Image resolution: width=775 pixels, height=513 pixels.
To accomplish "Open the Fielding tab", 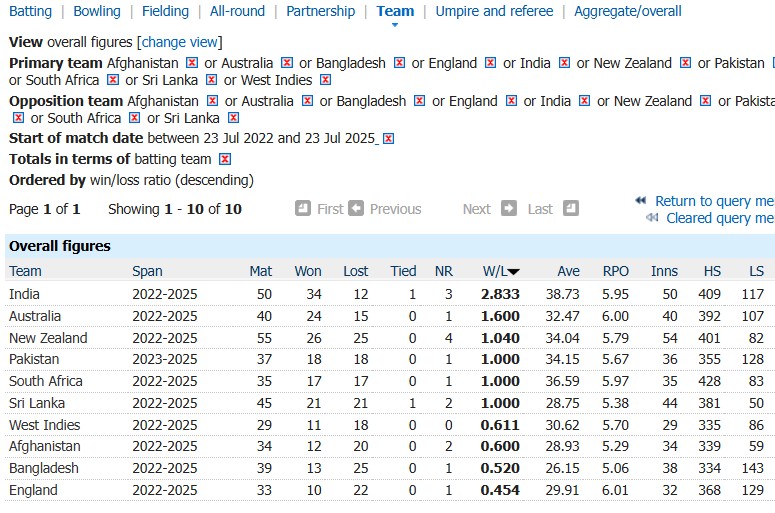I will [x=165, y=11].
